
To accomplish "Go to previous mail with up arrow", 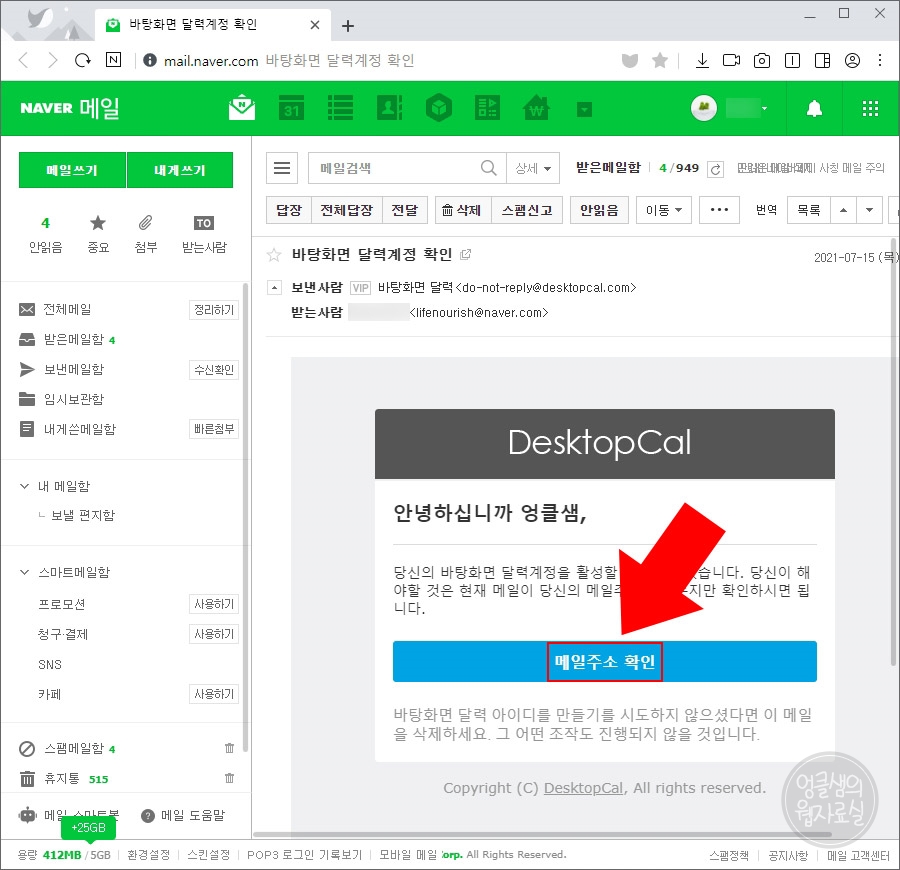I will 843,210.
